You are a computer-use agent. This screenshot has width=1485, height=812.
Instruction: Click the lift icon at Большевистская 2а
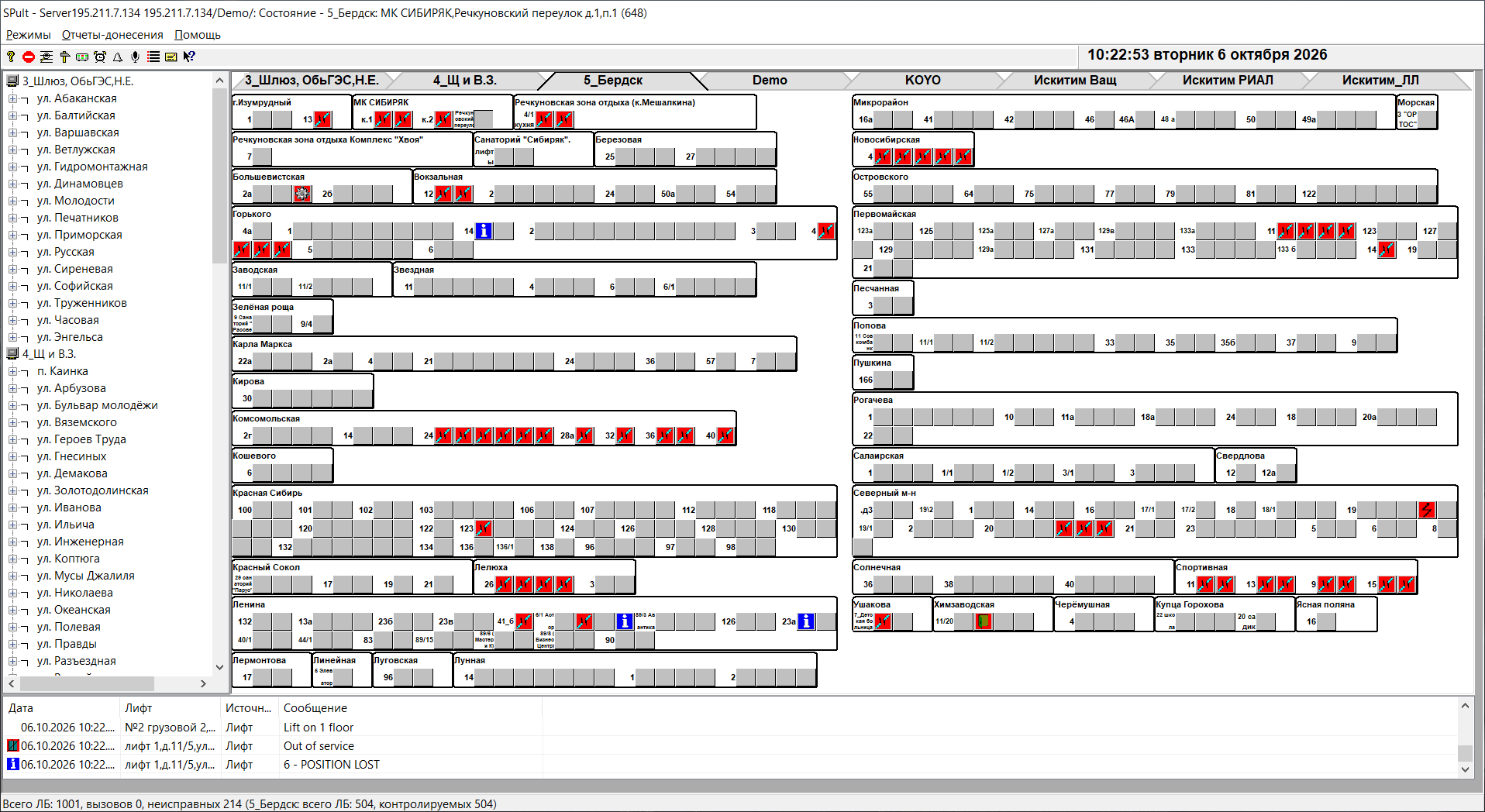[x=302, y=194]
